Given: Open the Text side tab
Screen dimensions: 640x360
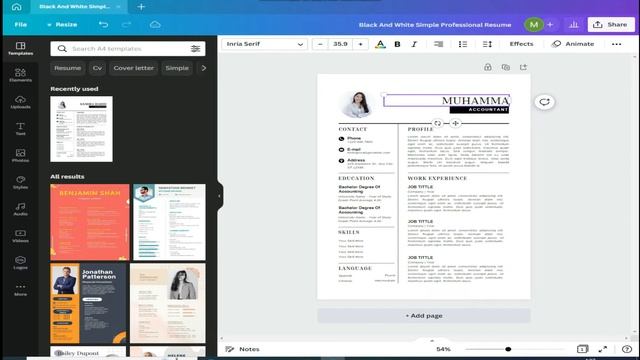Looking at the screenshot, I should pos(20,129).
